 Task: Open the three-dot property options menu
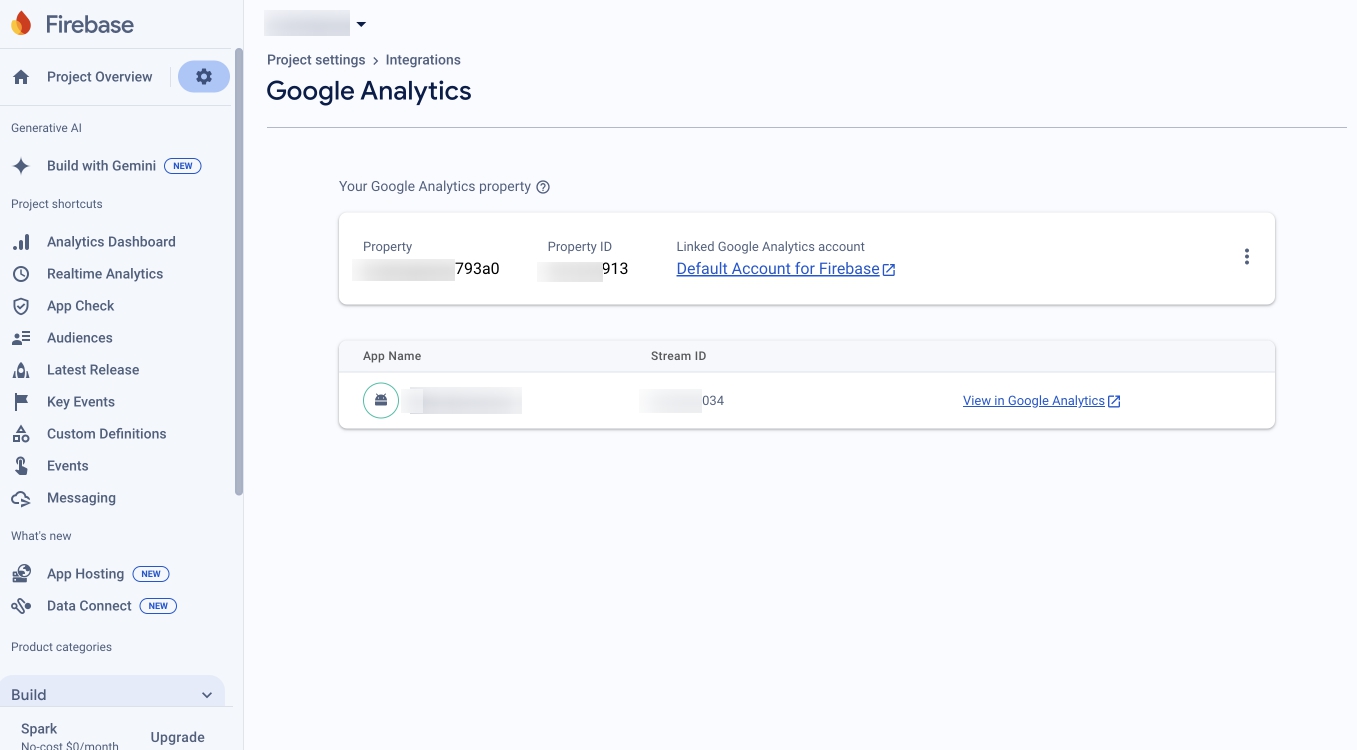(x=1246, y=257)
